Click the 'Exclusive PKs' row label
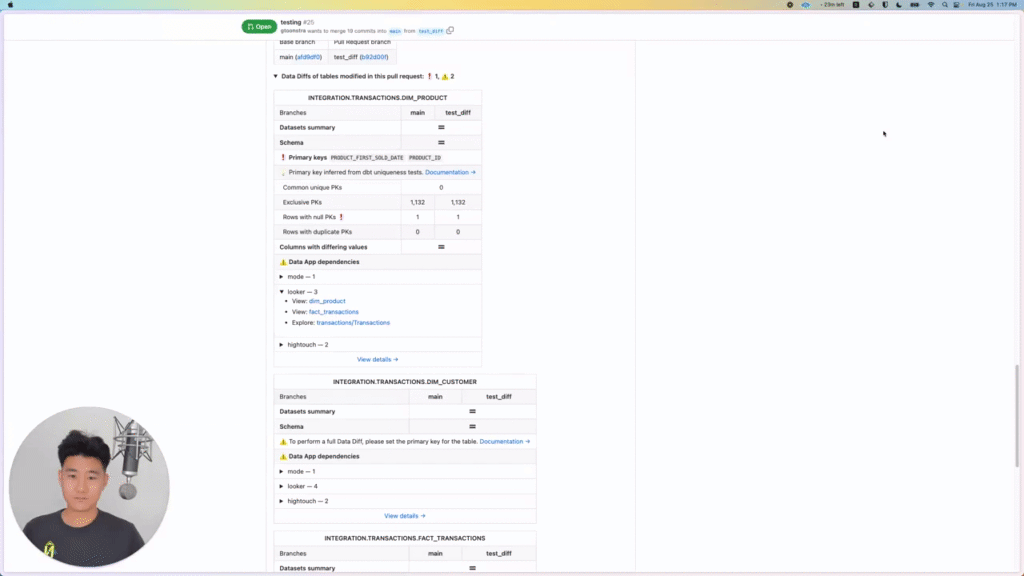 point(302,202)
